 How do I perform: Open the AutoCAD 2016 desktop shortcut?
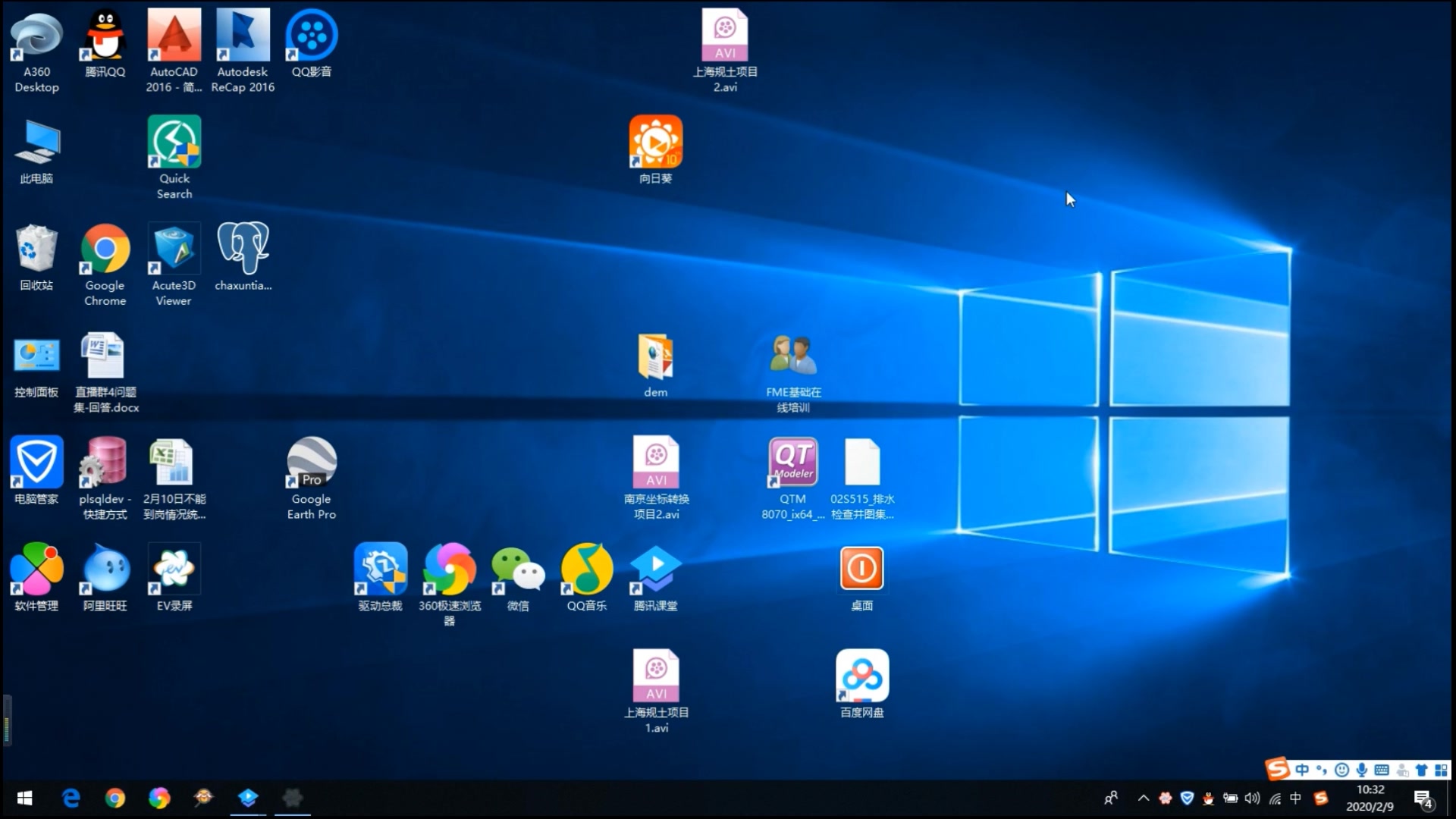pyautogui.click(x=174, y=36)
